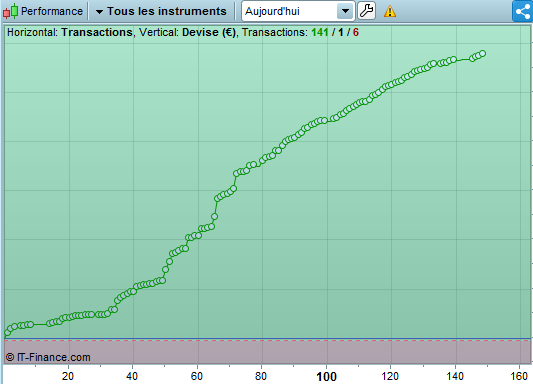This screenshot has height=384, width=533.
Task: Click the red 6 losing transactions count
Action: click(x=356, y=32)
